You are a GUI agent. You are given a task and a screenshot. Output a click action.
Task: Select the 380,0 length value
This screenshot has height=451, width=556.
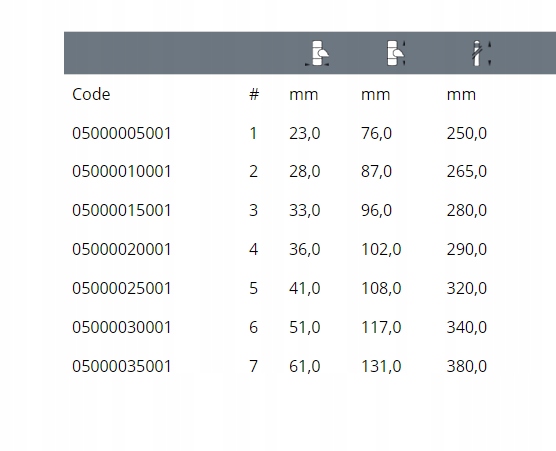(x=467, y=366)
